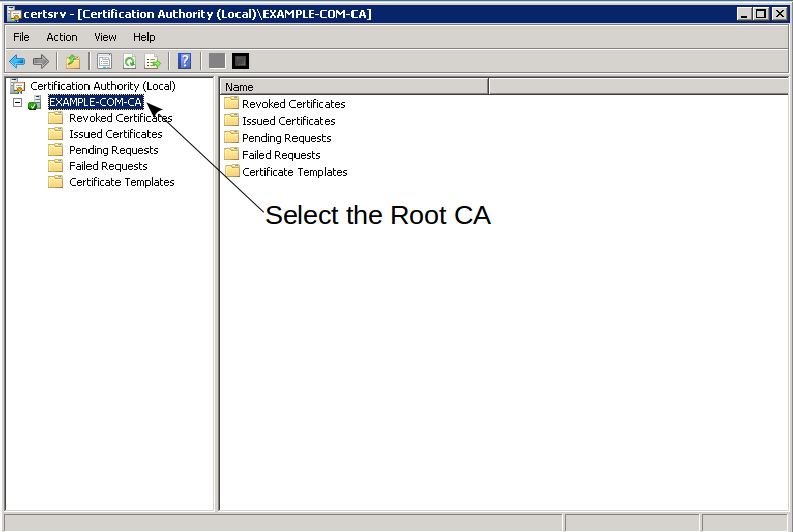Open the File menu
The height and width of the screenshot is (532, 793).
click(21, 37)
